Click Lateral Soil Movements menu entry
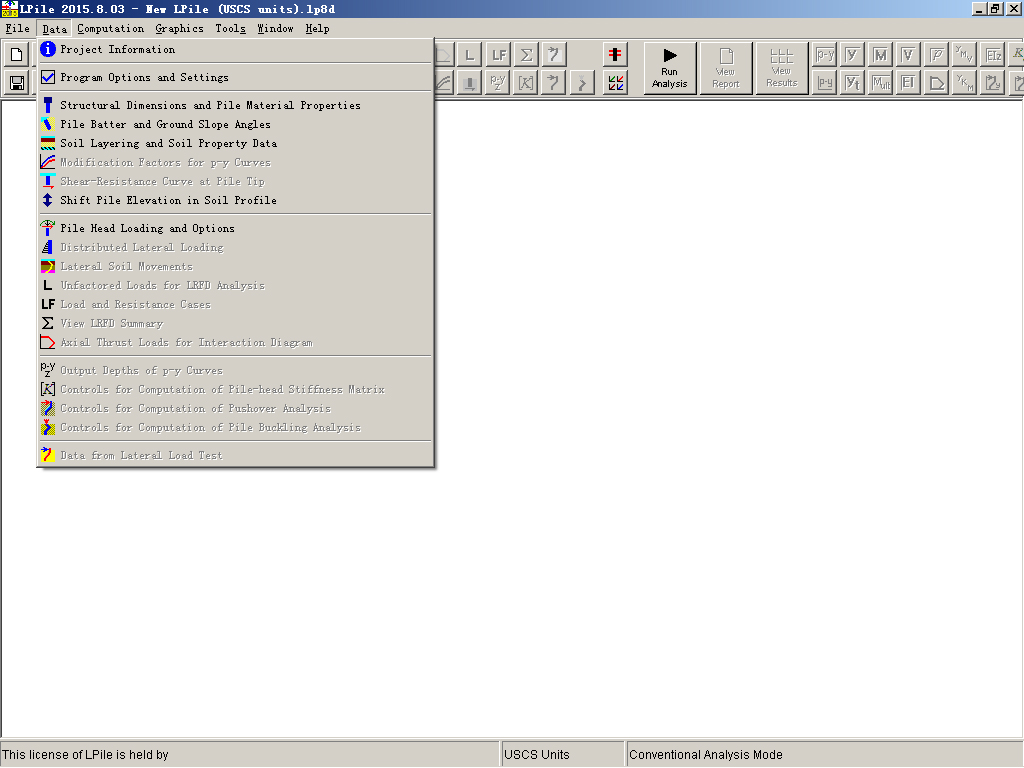Image resolution: width=1024 pixels, height=768 pixels. tap(235, 266)
